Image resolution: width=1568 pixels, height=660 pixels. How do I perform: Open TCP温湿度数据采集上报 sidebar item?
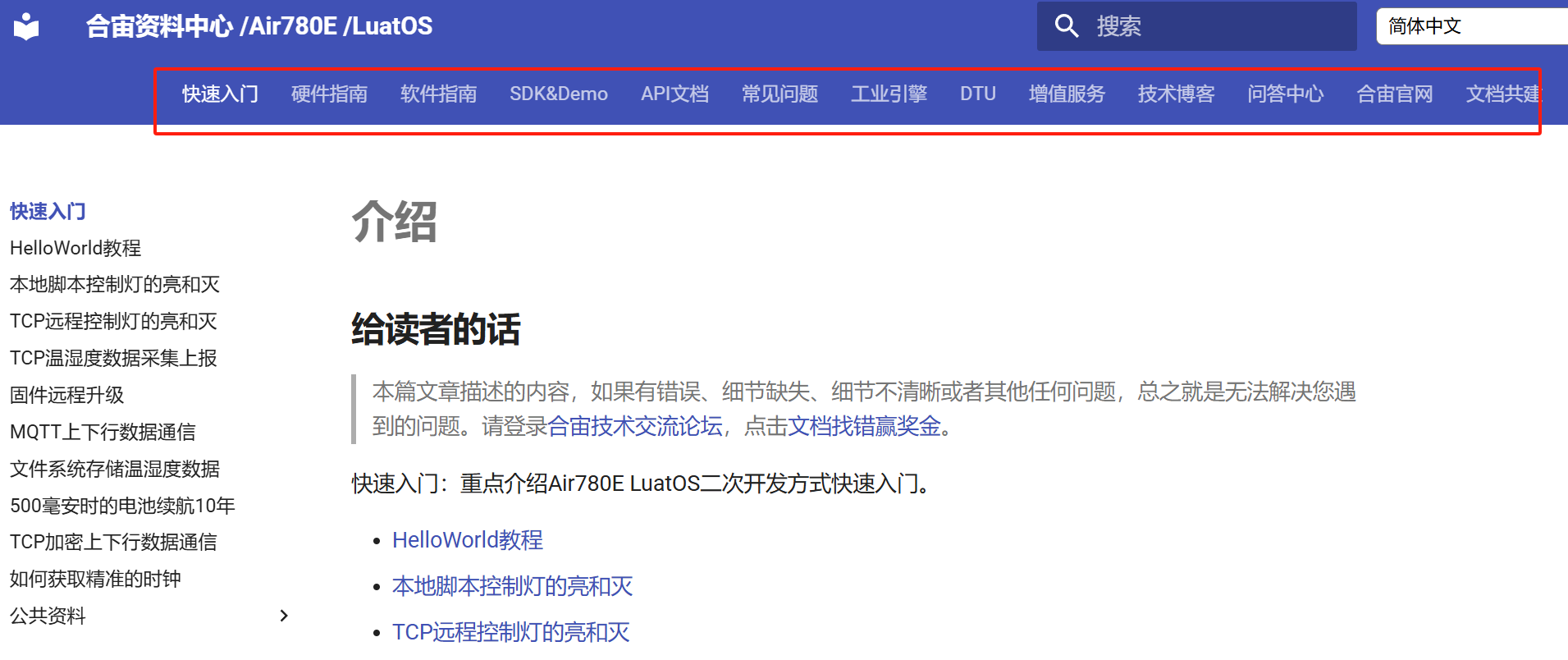(113, 358)
